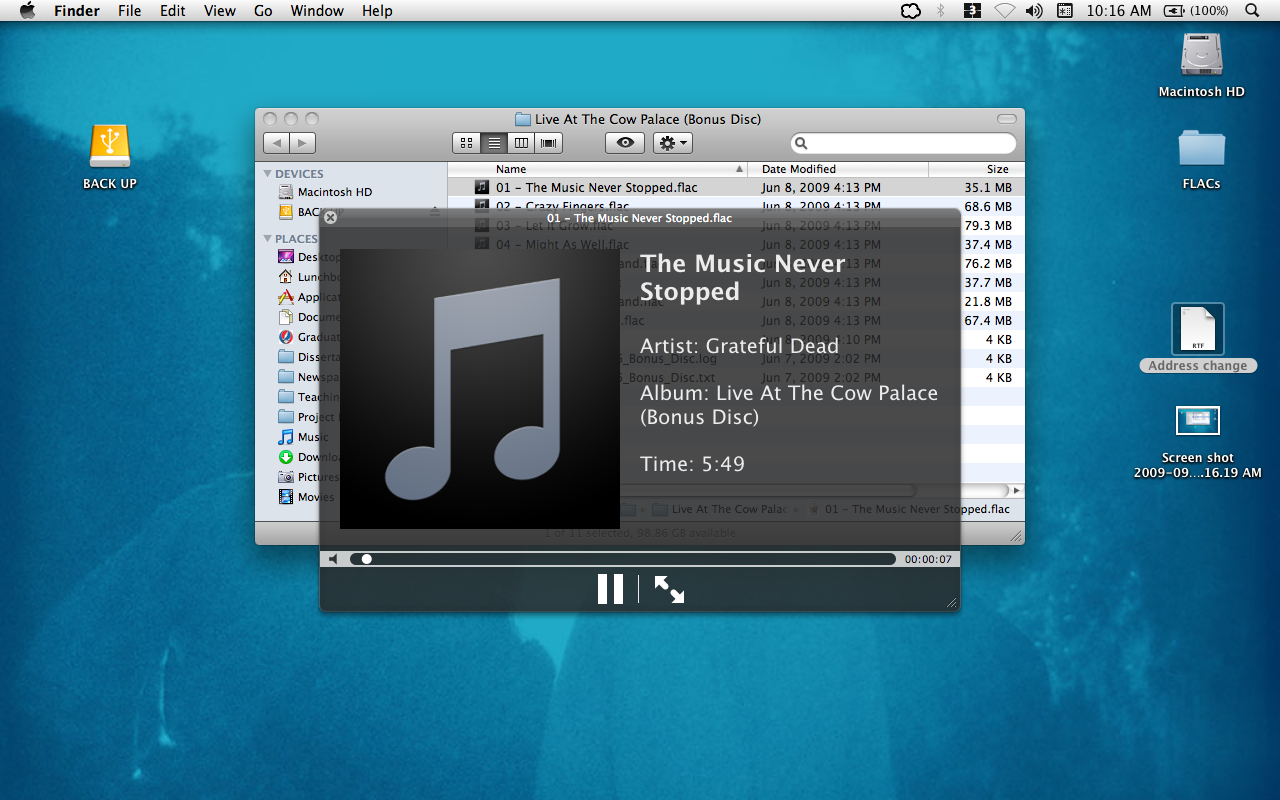This screenshot has width=1280, height=800.
Task: Click the Bluetooth menu bar icon
Action: (x=940, y=11)
